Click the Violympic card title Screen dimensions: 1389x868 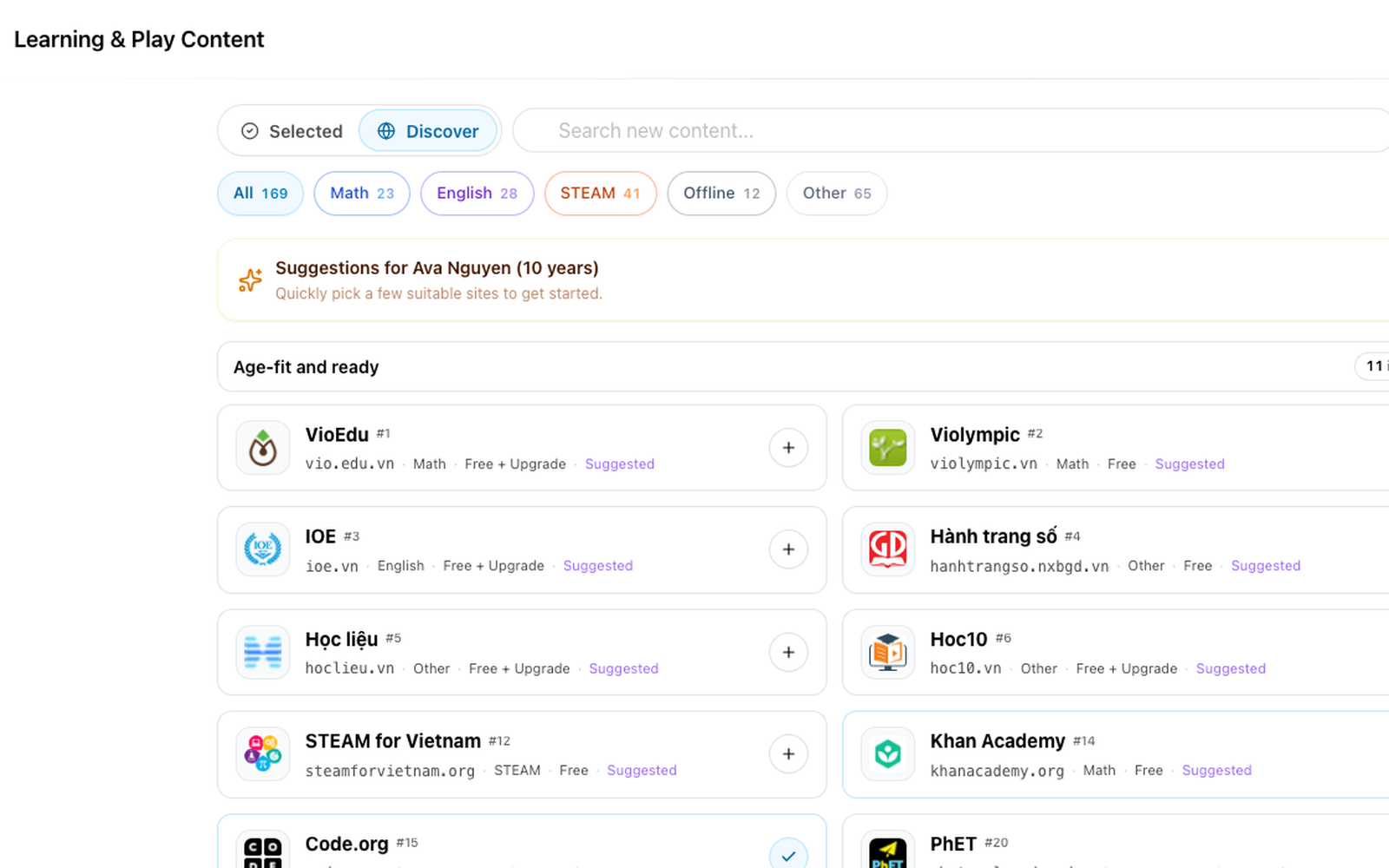click(975, 434)
